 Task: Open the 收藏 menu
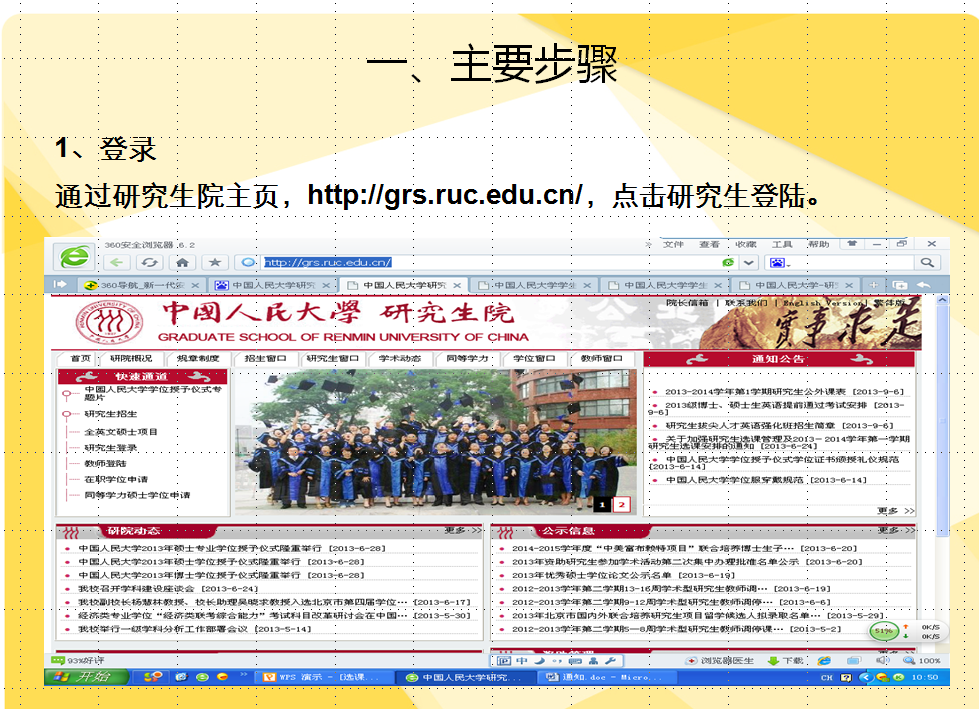click(745, 244)
